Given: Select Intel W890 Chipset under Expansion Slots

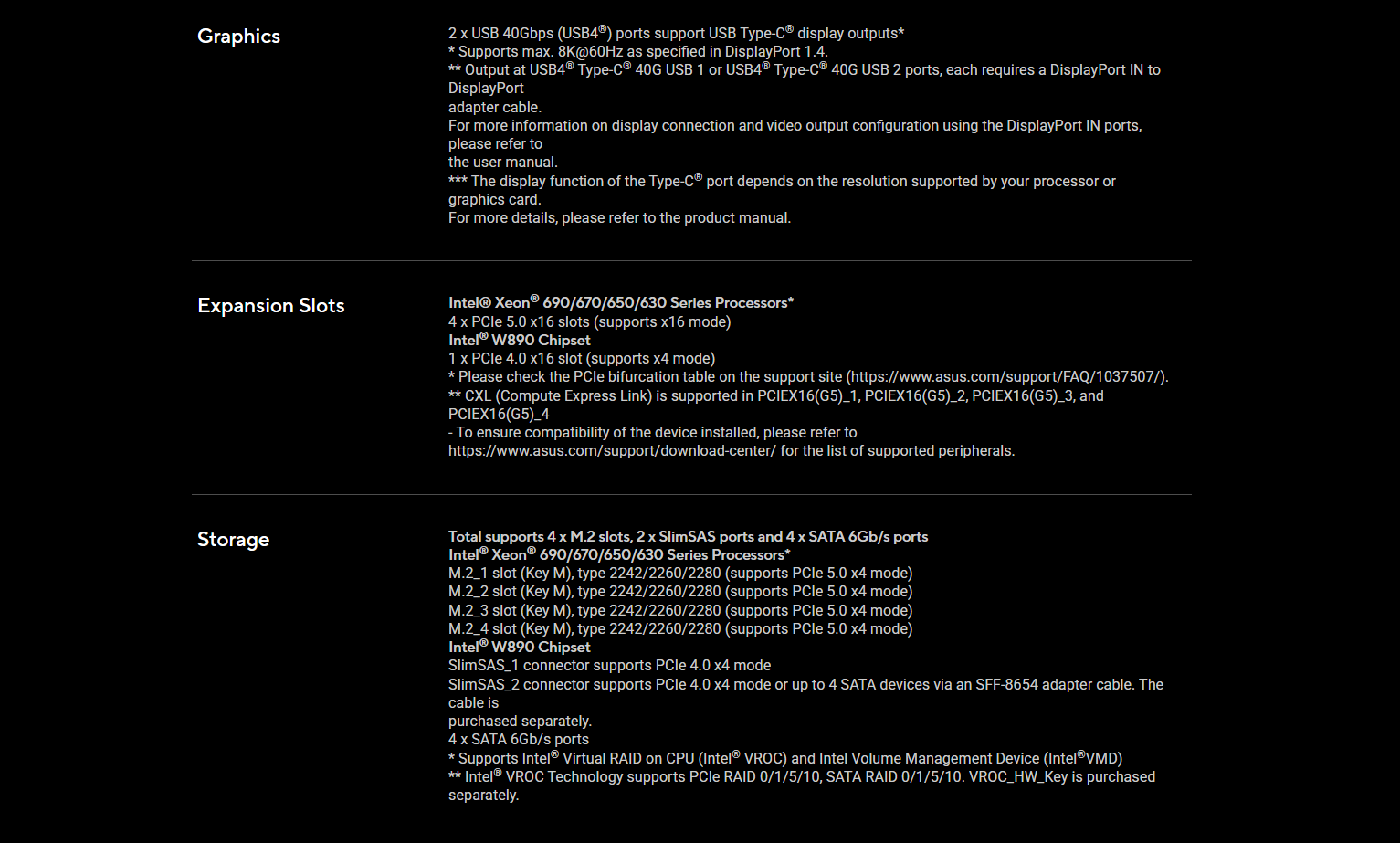Looking at the screenshot, I should 519,341.
